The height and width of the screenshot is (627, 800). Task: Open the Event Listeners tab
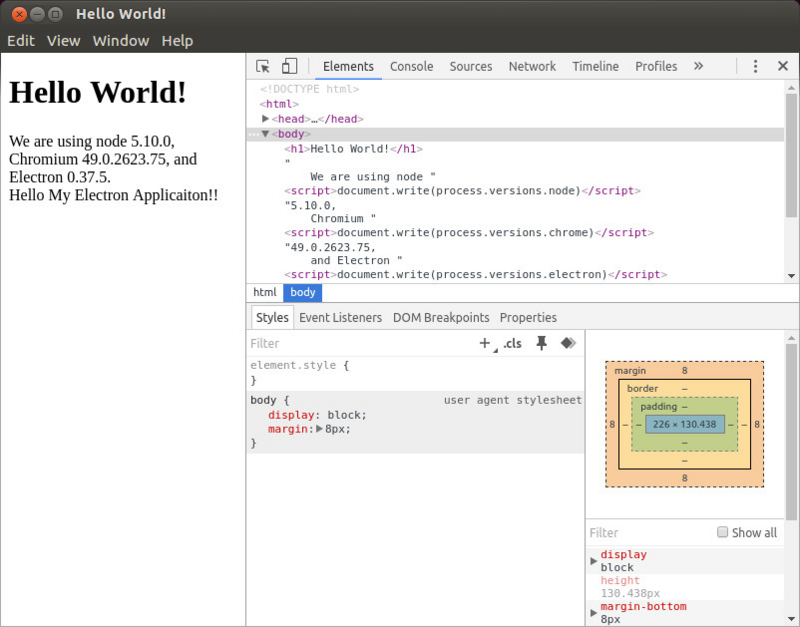point(340,317)
